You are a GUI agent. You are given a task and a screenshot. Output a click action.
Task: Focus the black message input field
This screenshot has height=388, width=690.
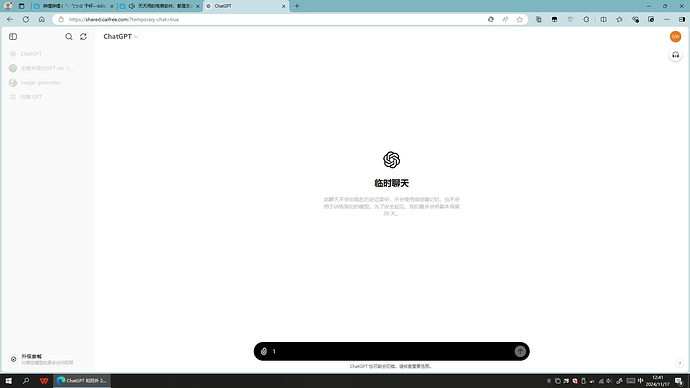[x=391, y=351]
